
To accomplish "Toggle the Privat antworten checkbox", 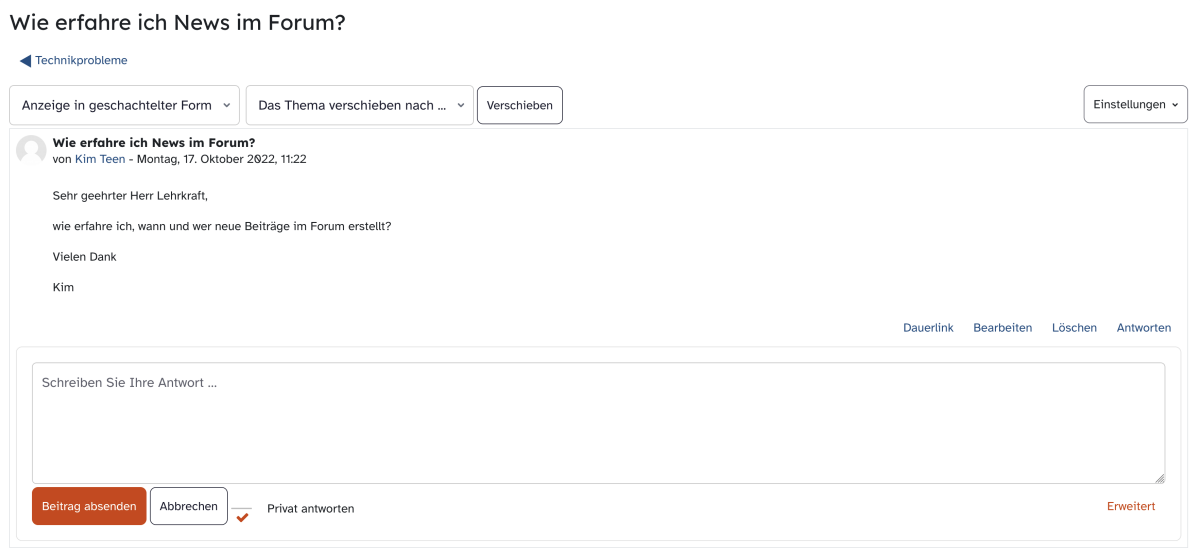I will click(242, 516).
